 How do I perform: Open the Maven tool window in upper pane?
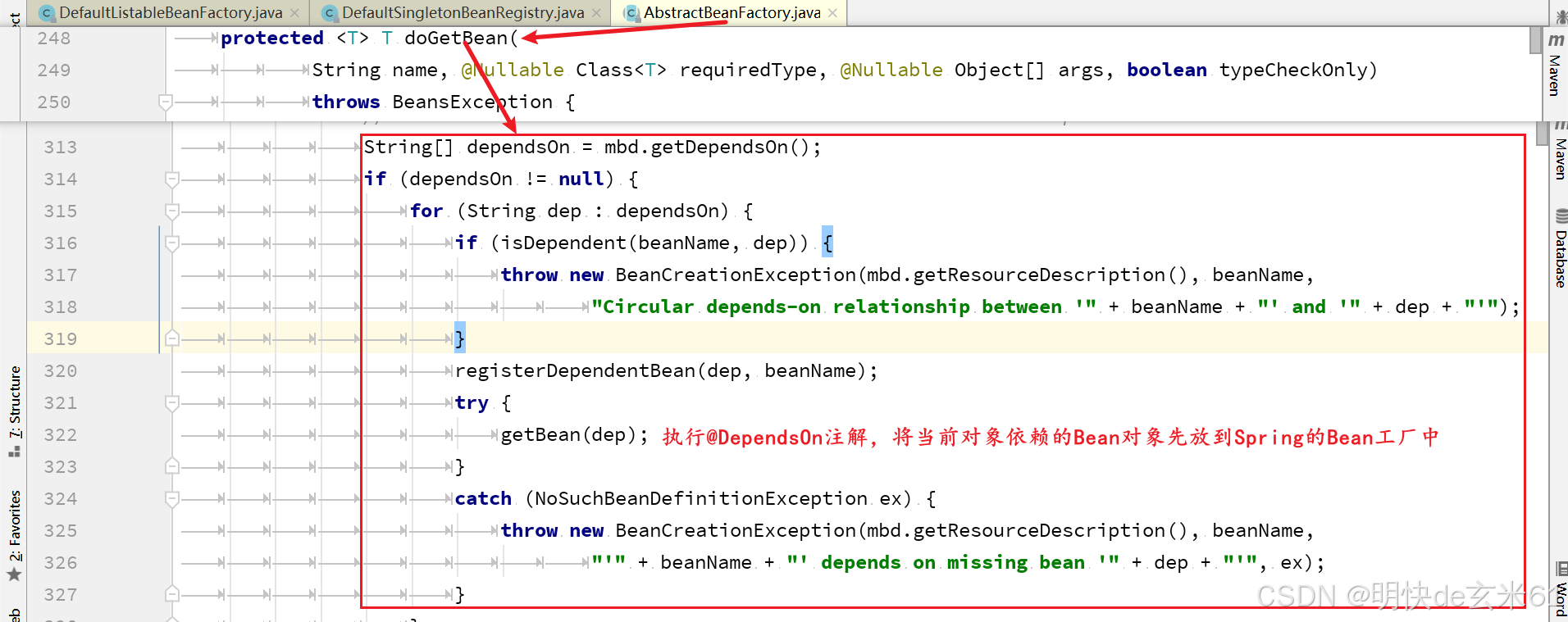(1556, 66)
